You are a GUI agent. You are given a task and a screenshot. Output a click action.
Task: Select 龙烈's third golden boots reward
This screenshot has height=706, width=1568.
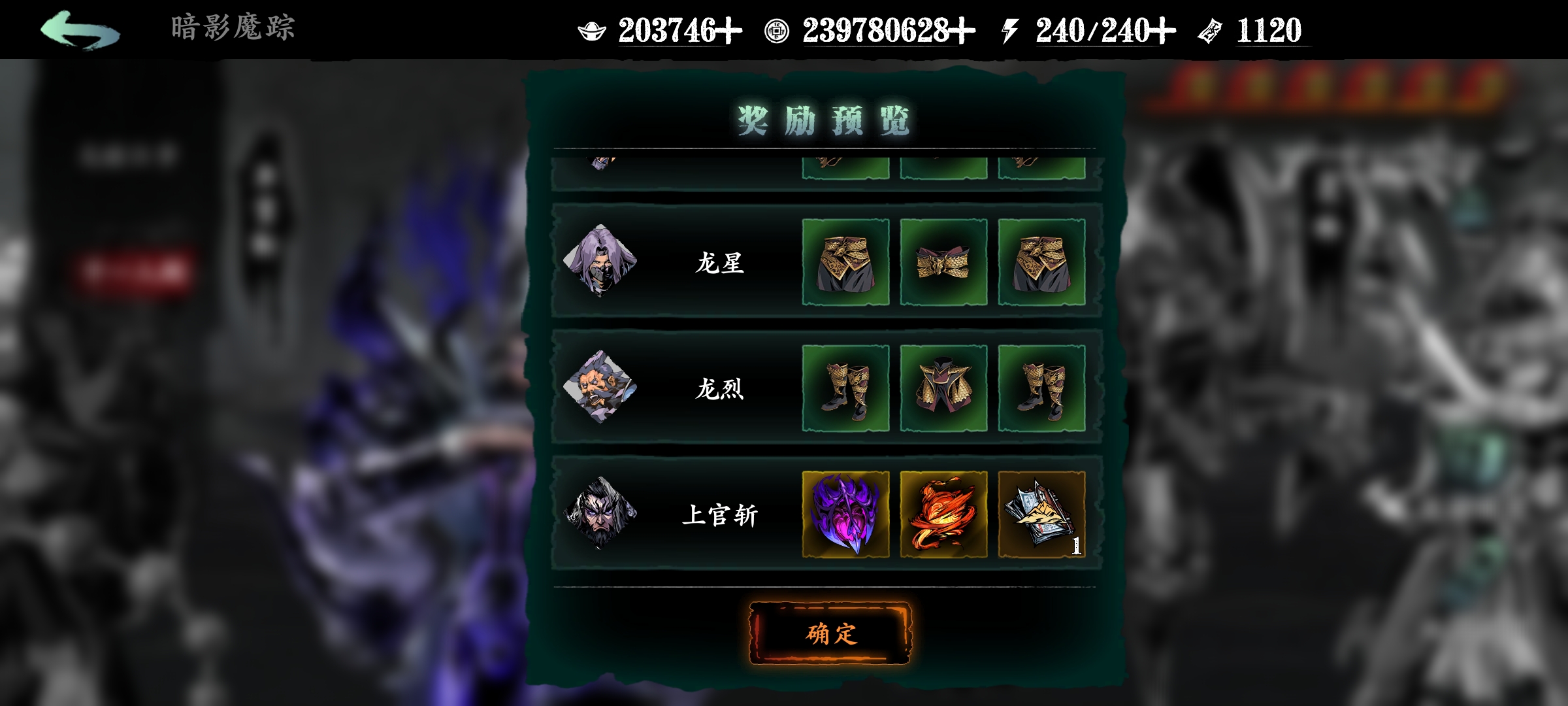(x=1041, y=388)
